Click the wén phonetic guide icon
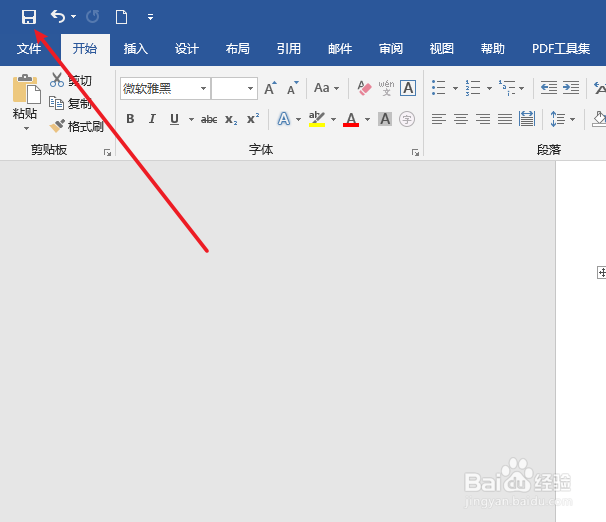 [x=386, y=88]
